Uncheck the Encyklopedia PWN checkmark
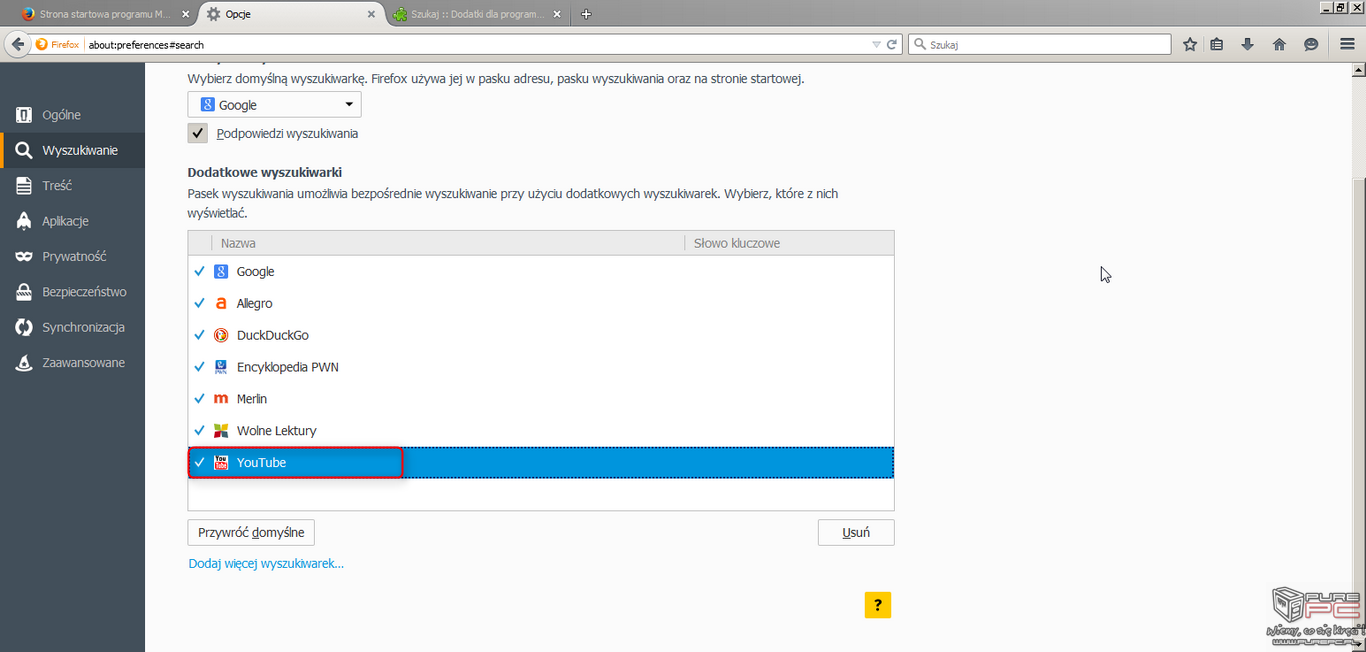 (200, 367)
